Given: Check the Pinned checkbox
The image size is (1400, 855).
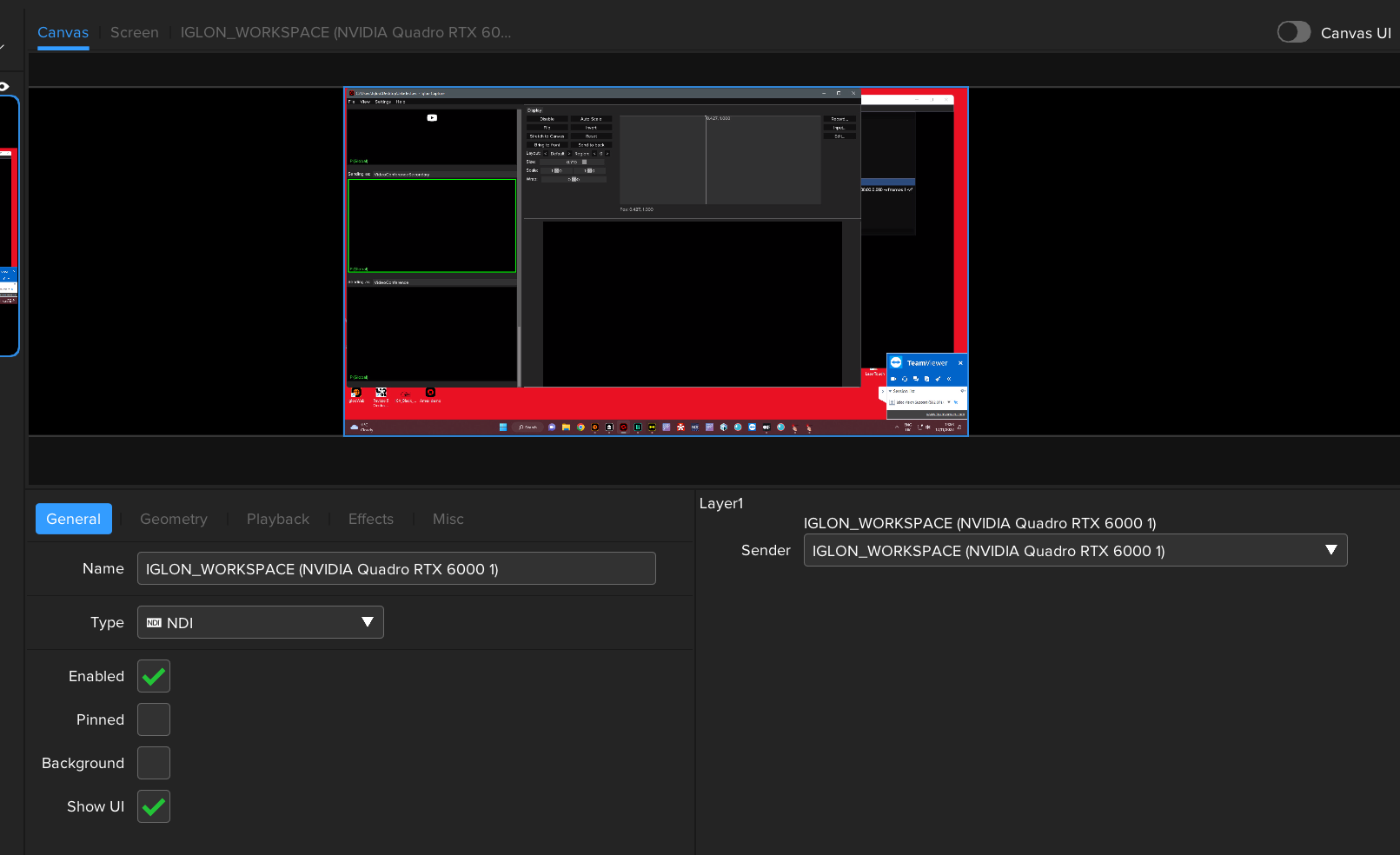Looking at the screenshot, I should (154, 719).
